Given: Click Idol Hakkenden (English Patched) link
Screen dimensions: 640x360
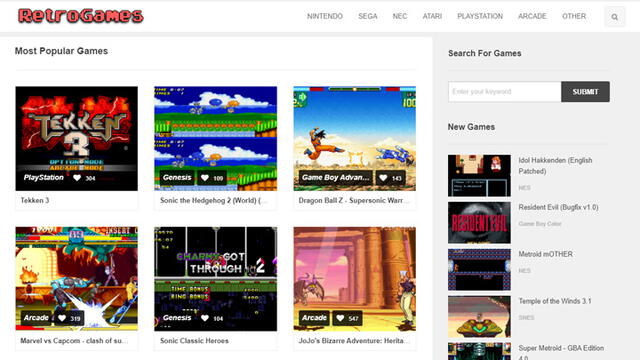Looking at the screenshot, I should click(555, 166).
